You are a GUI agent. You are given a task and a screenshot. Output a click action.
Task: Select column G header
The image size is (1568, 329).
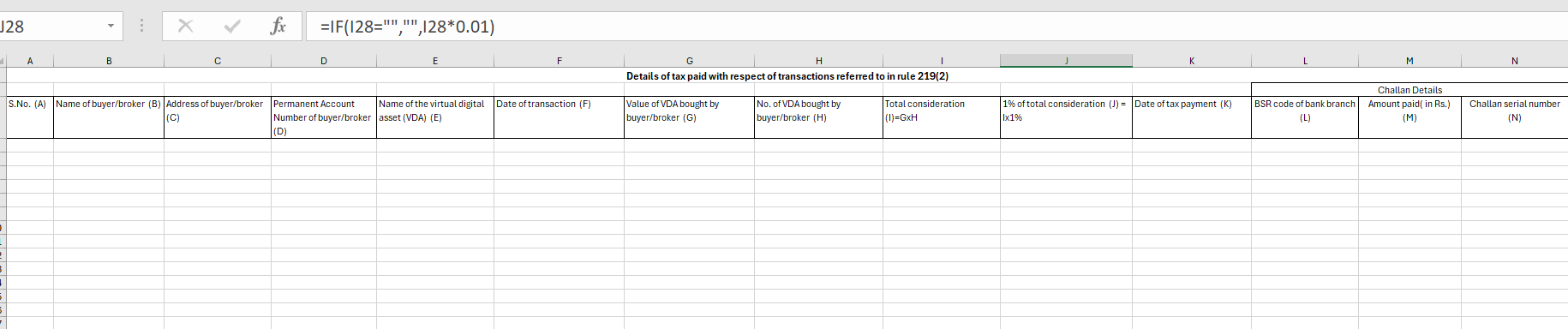(x=689, y=61)
